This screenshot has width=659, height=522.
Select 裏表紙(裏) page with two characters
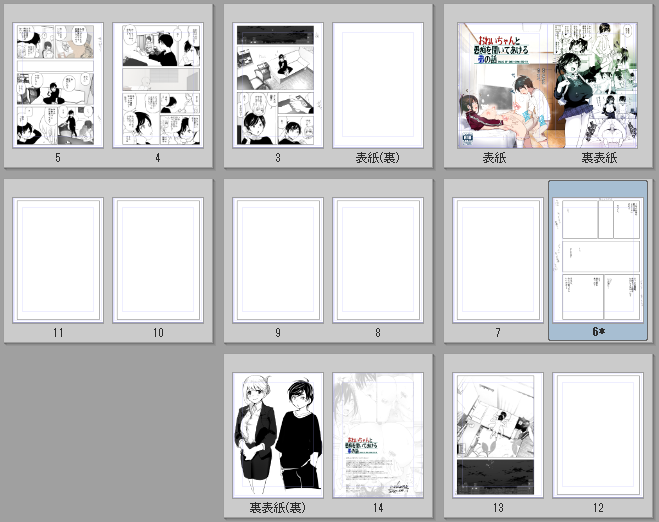278,435
